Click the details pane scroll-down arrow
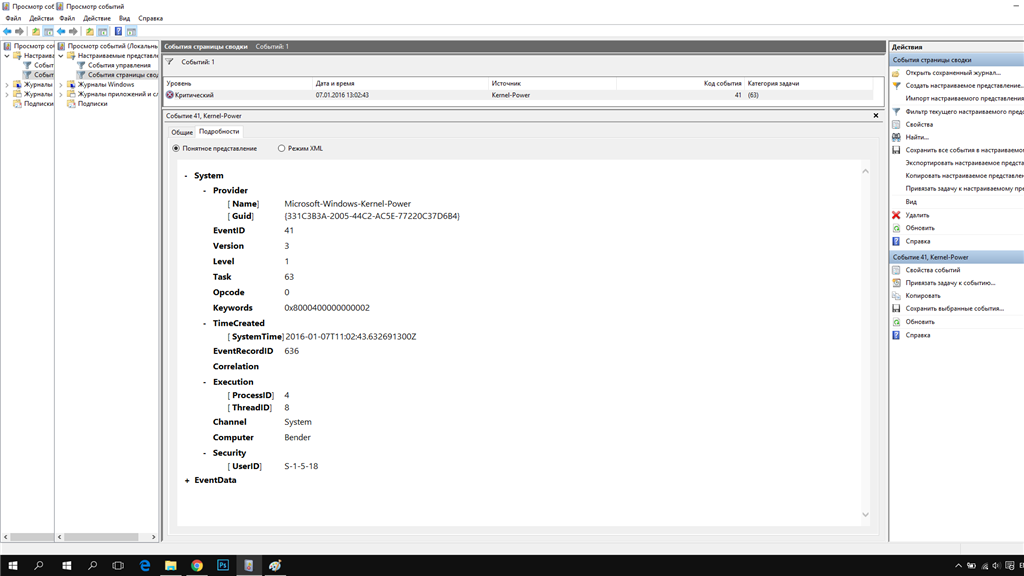1024x576 pixels. point(865,515)
